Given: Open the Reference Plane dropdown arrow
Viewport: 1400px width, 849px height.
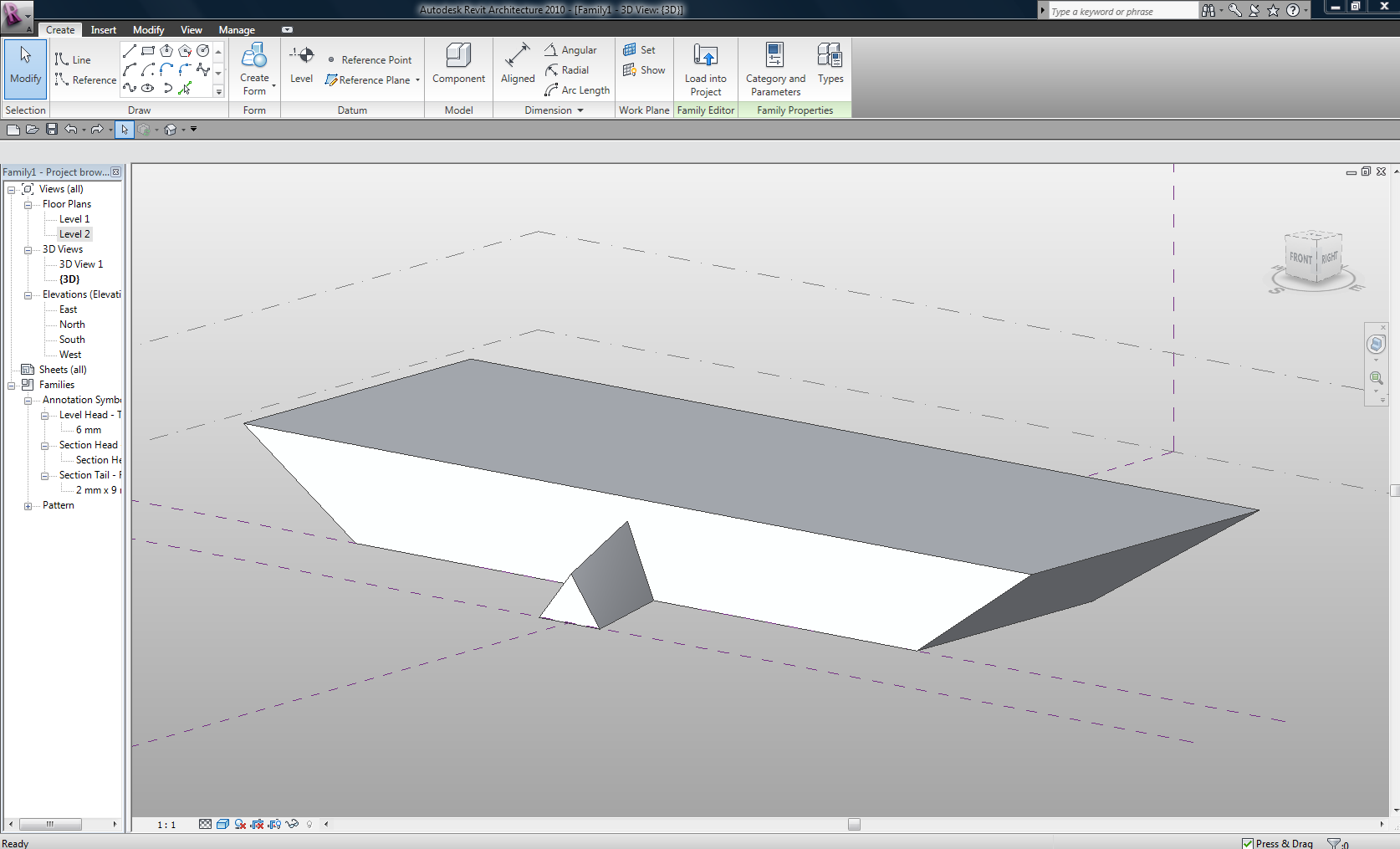Looking at the screenshot, I should click(417, 80).
